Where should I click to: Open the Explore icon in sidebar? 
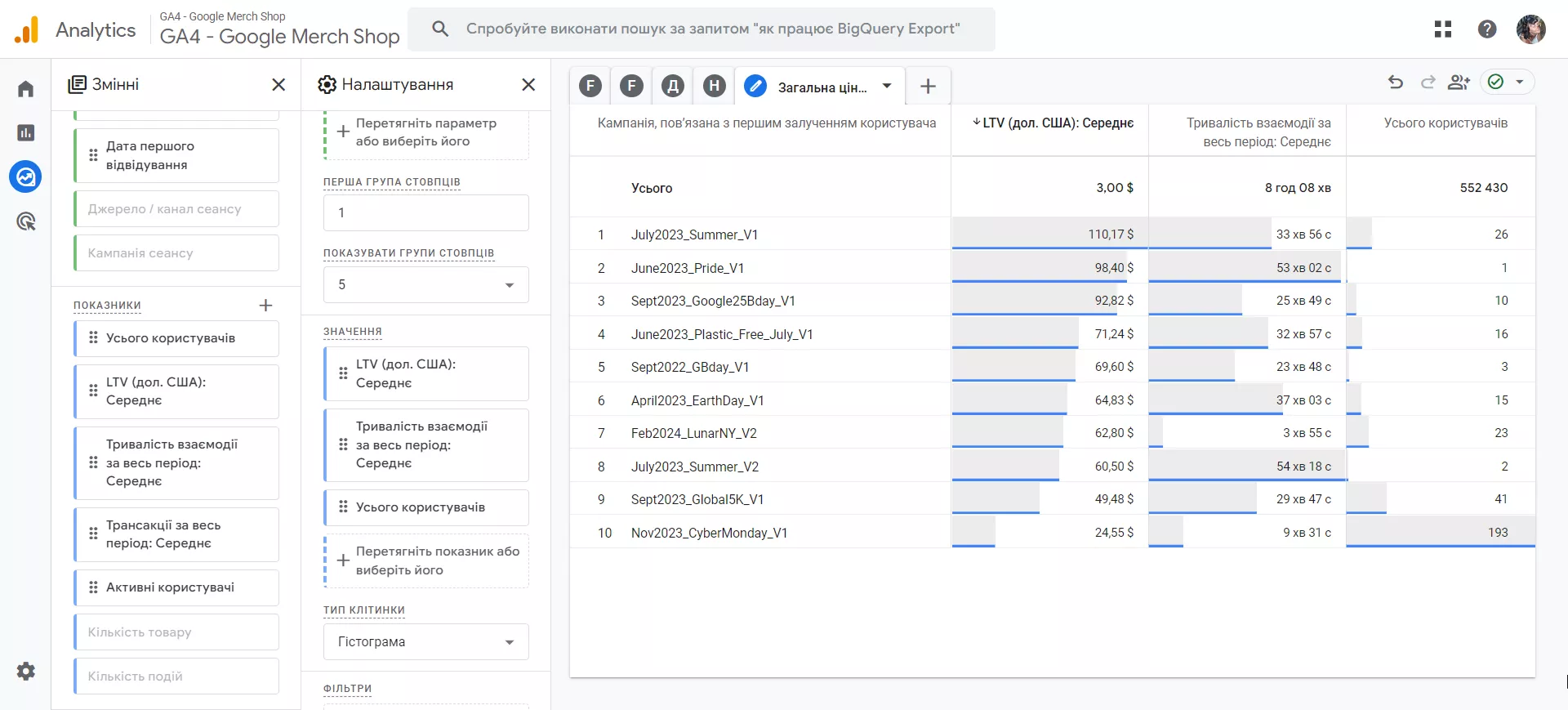25,176
